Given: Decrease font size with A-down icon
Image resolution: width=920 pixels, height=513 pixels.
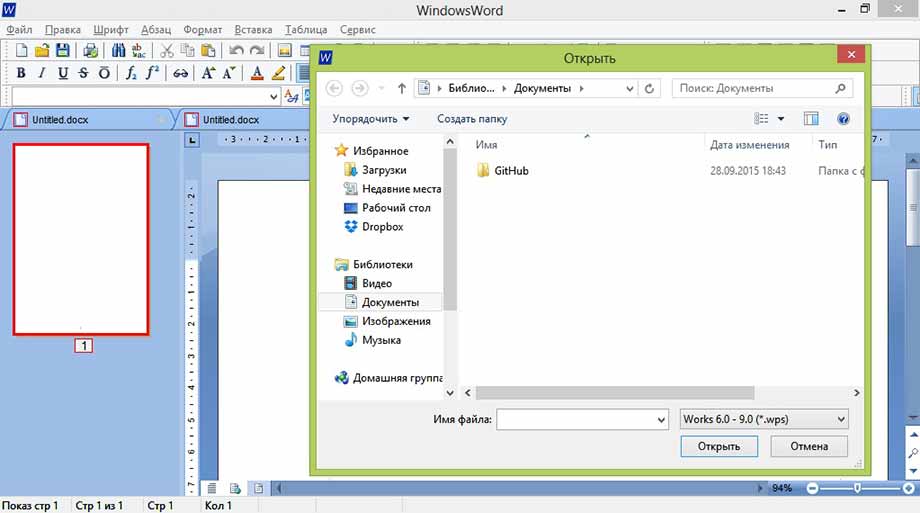Looking at the screenshot, I should click(x=228, y=73).
